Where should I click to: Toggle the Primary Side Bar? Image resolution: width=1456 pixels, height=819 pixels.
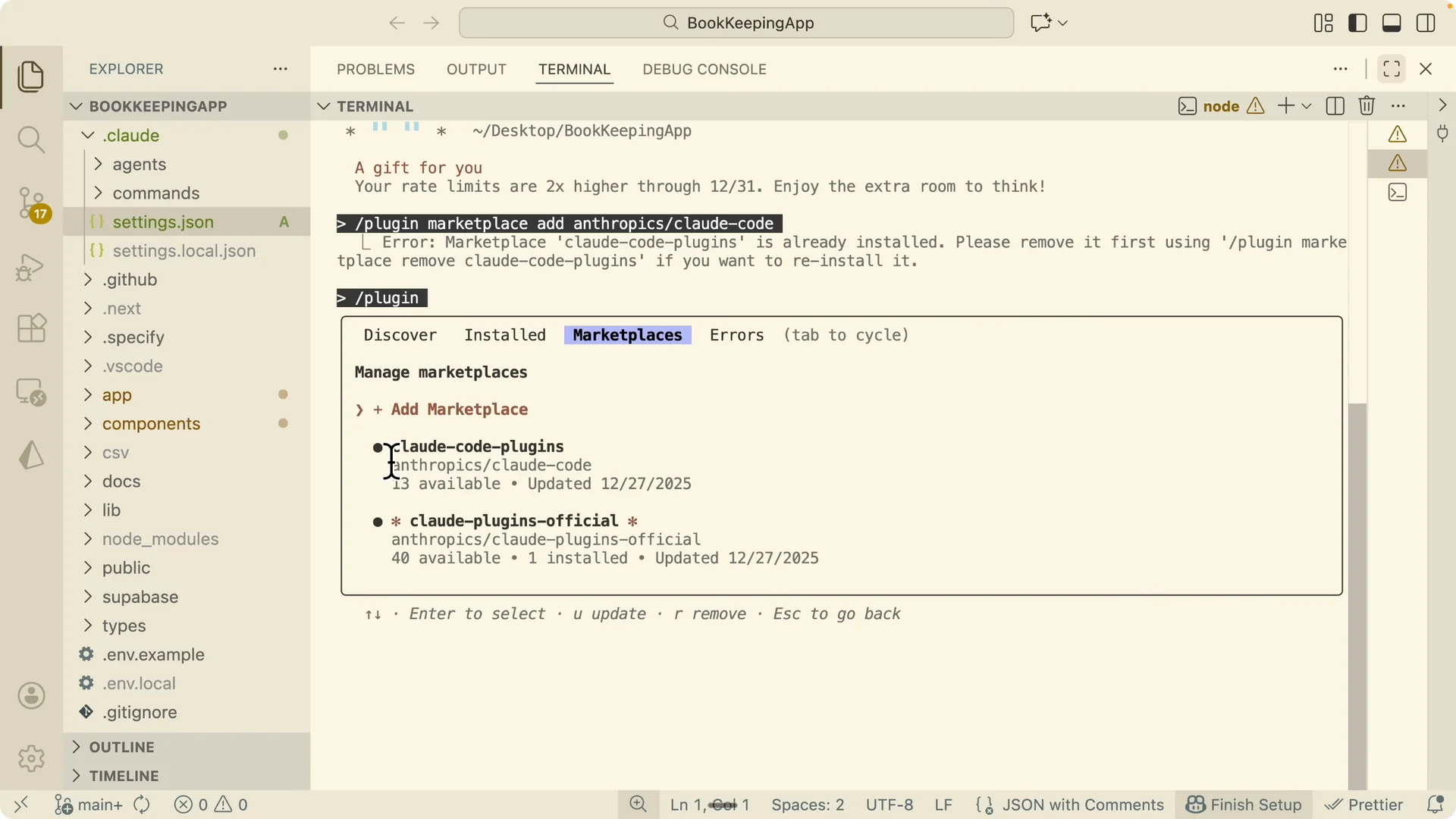(x=1357, y=23)
